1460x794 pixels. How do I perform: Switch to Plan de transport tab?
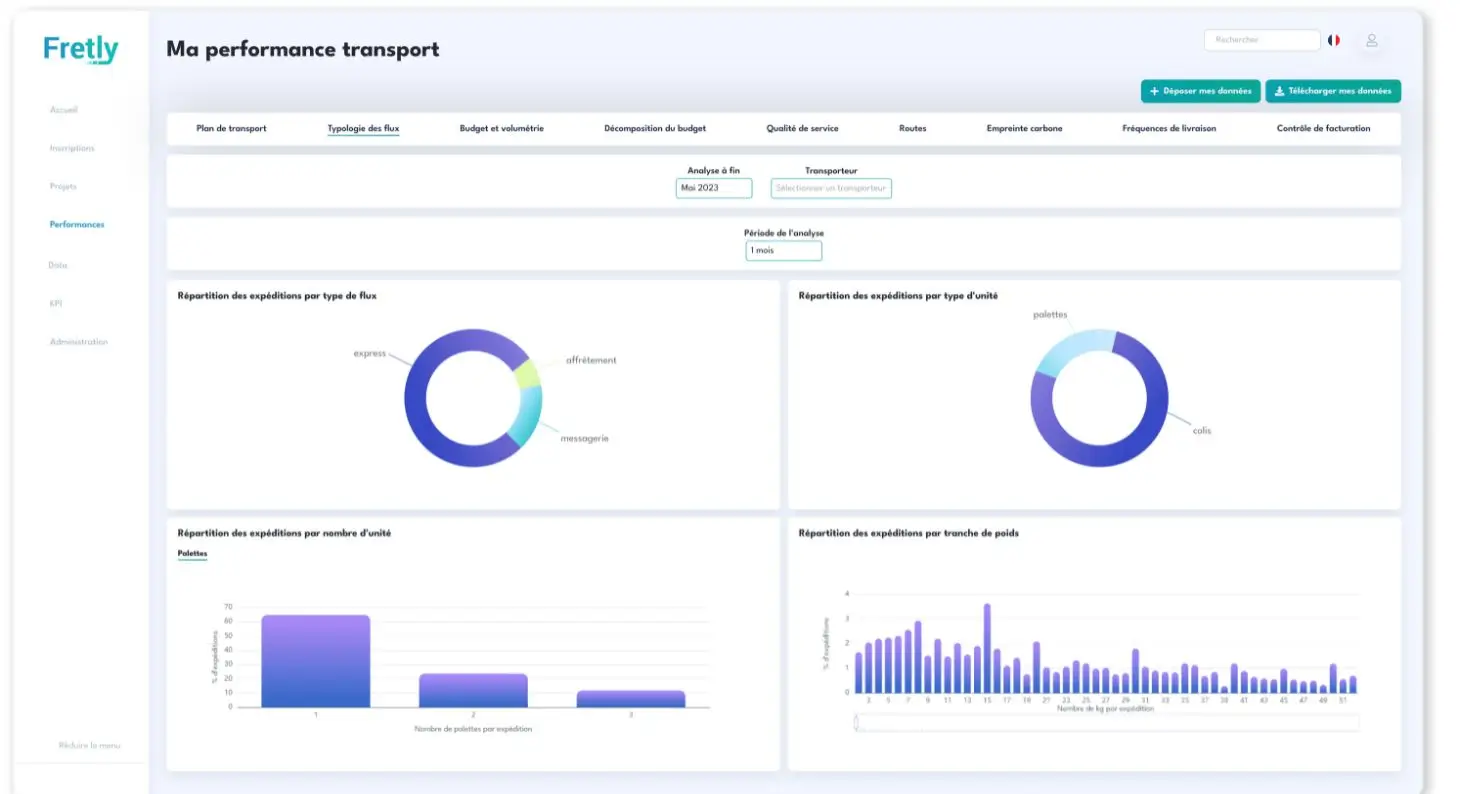tap(231, 128)
